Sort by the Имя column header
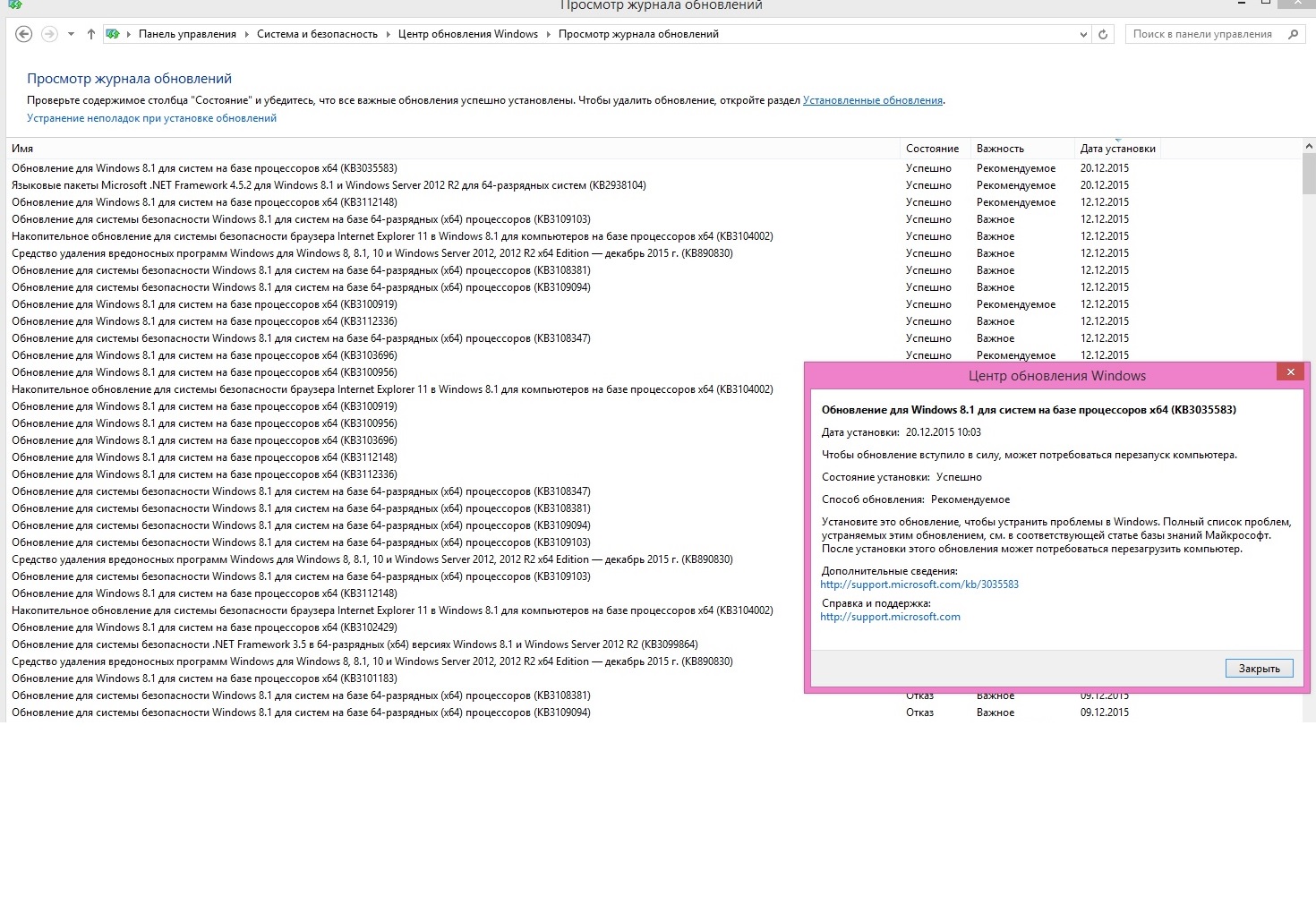Image resolution: width=1316 pixels, height=913 pixels. coord(453,149)
